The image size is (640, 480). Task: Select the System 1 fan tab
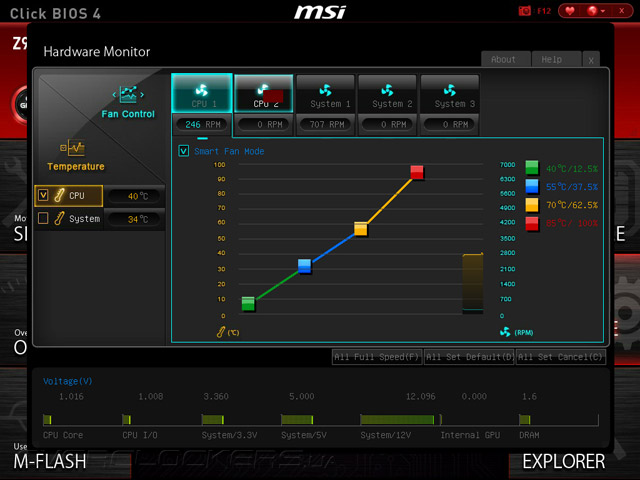click(x=325, y=93)
